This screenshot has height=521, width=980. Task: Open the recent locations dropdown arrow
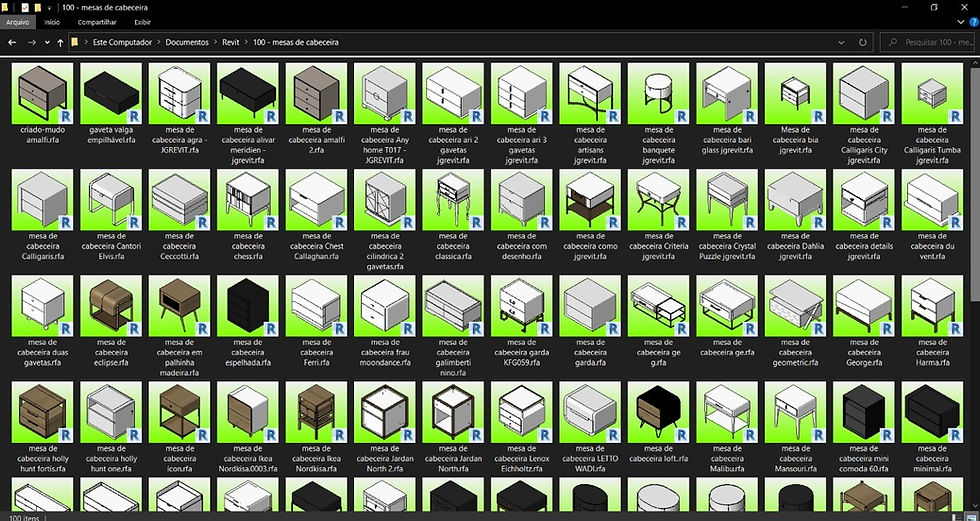tap(47, 42)
